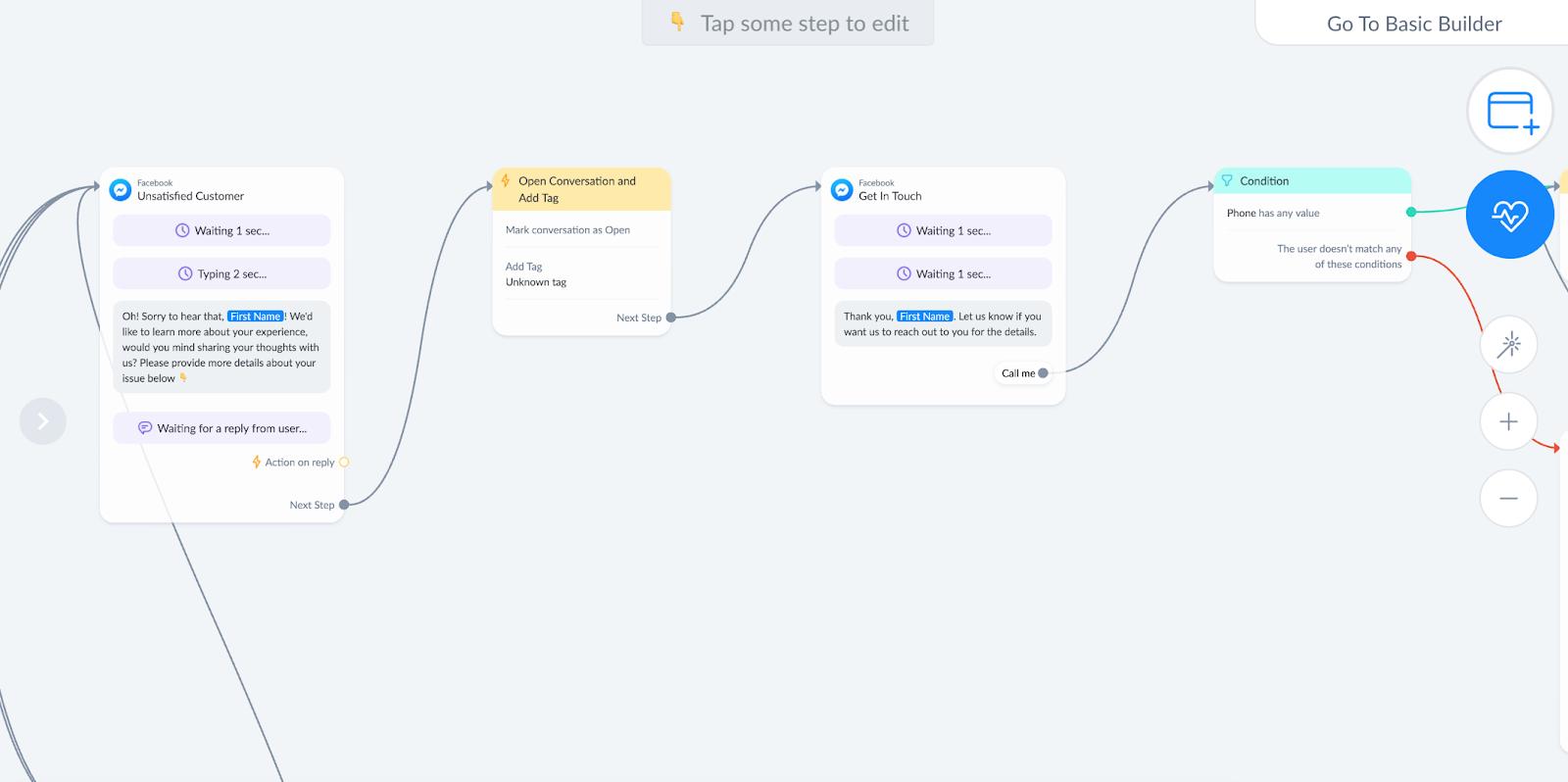Viewport: 1568px width, 782px height.
Task: Select the Mark conversation as Open action
Action: tap(582, 230)
